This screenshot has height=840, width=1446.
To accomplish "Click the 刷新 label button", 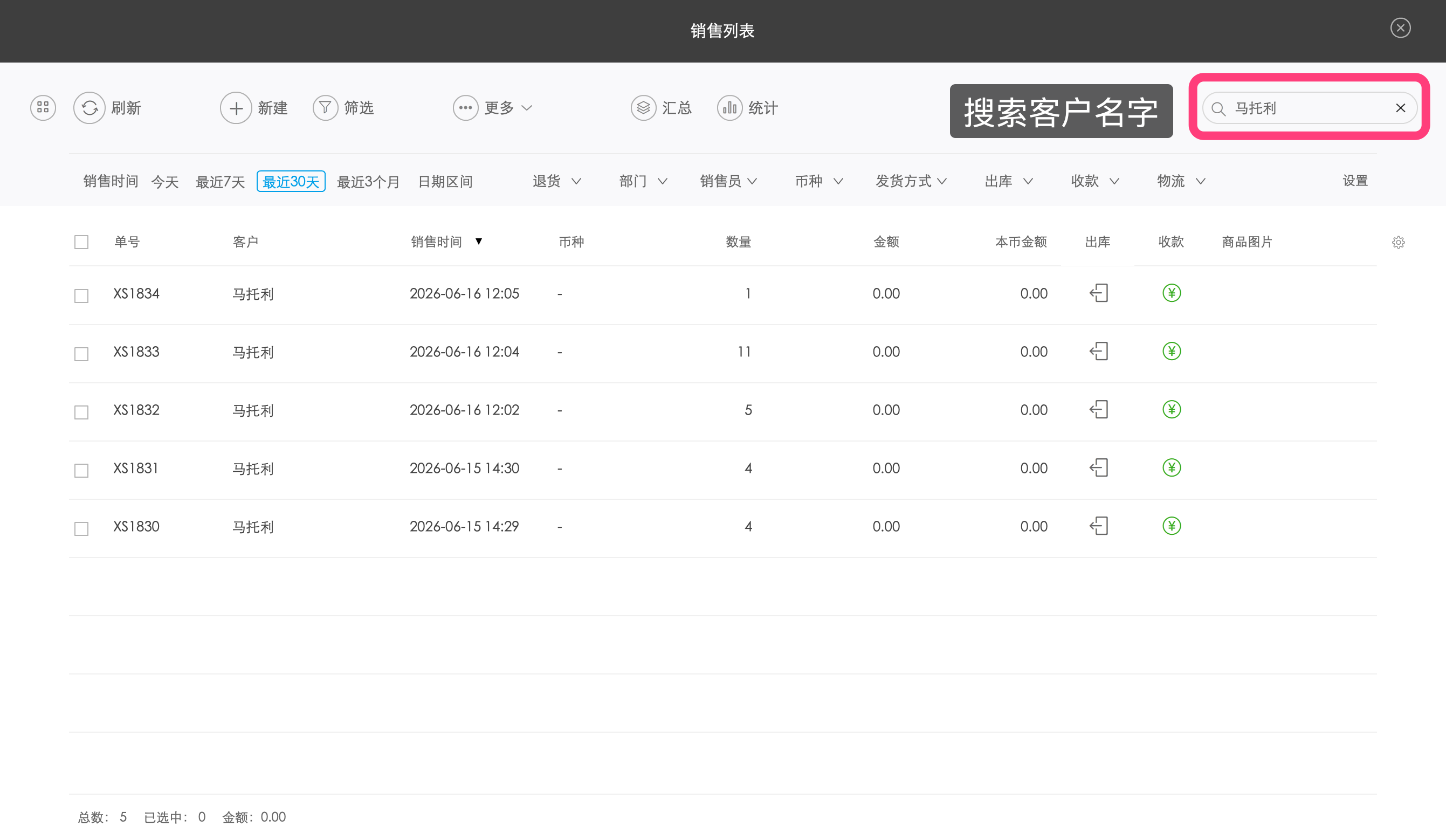I will tap(126, 108).
